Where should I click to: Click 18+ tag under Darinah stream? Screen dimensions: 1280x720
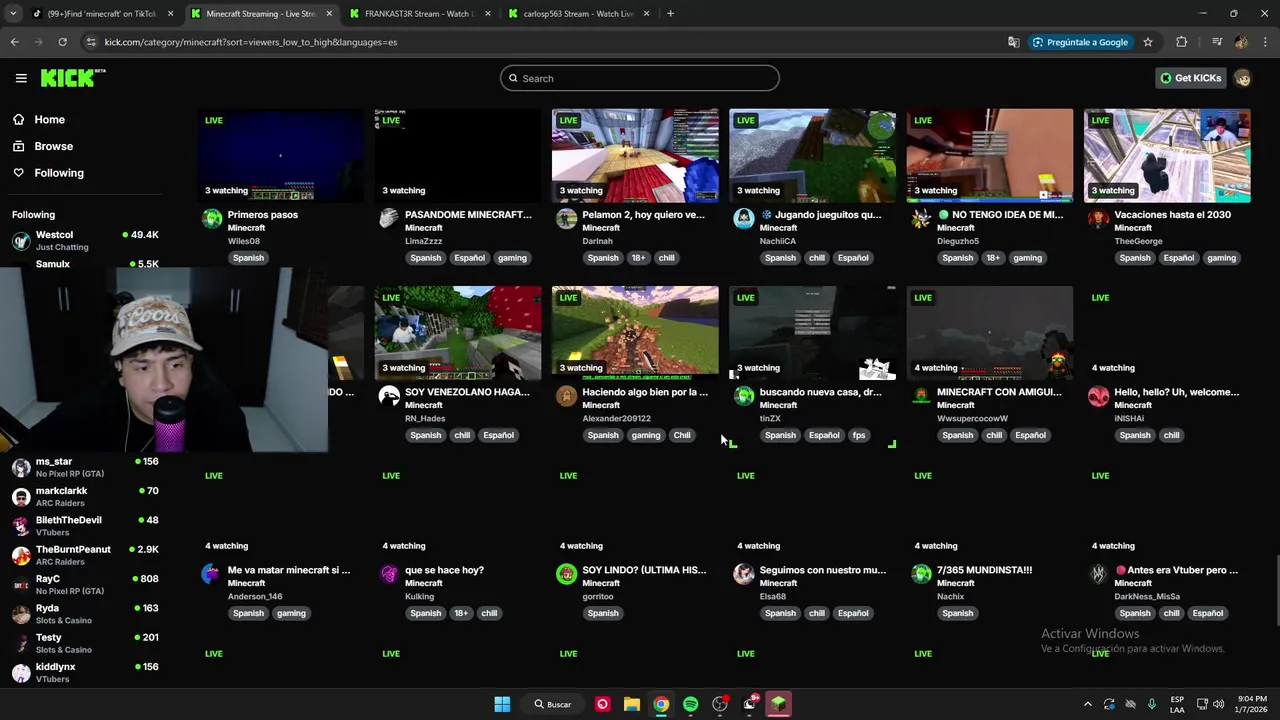coord(638,258)
